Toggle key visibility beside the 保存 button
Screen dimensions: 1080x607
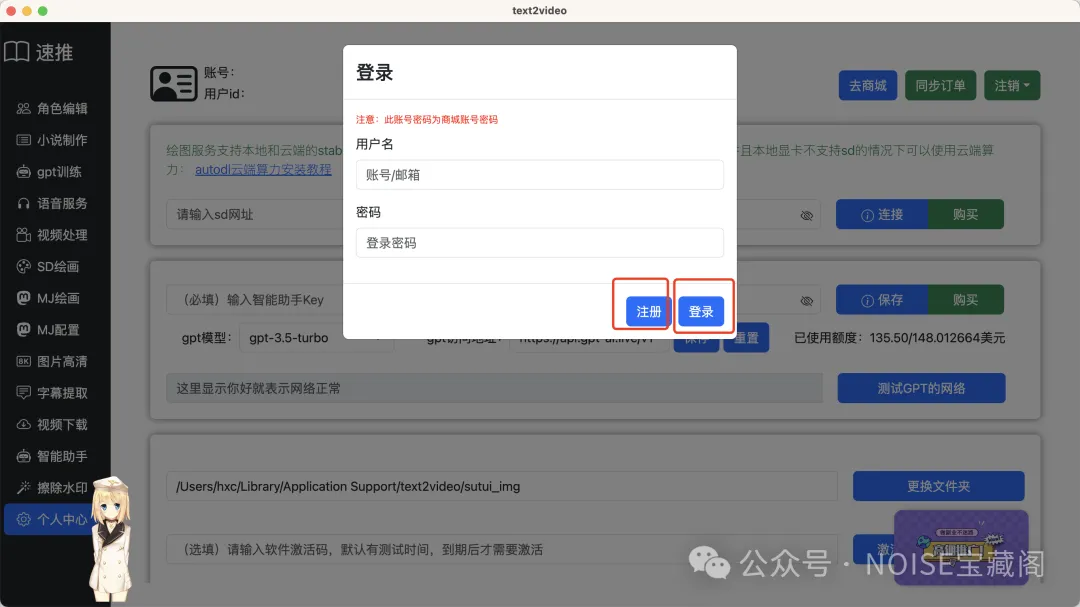tap(808, 299)
